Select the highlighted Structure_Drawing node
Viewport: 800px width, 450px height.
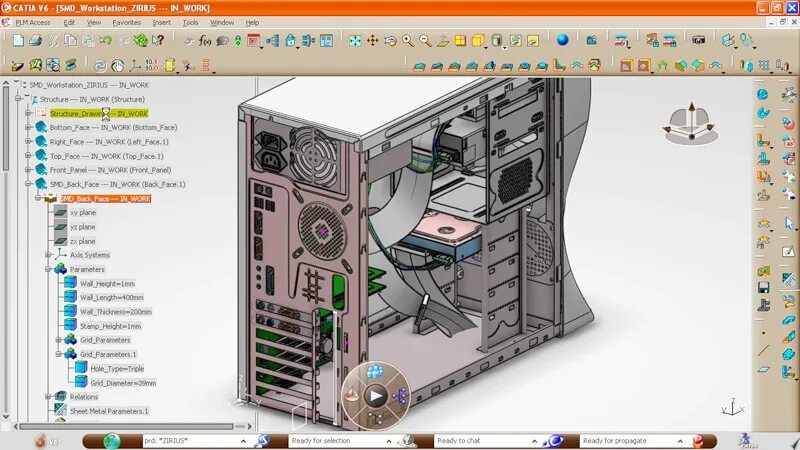[99, 113]
